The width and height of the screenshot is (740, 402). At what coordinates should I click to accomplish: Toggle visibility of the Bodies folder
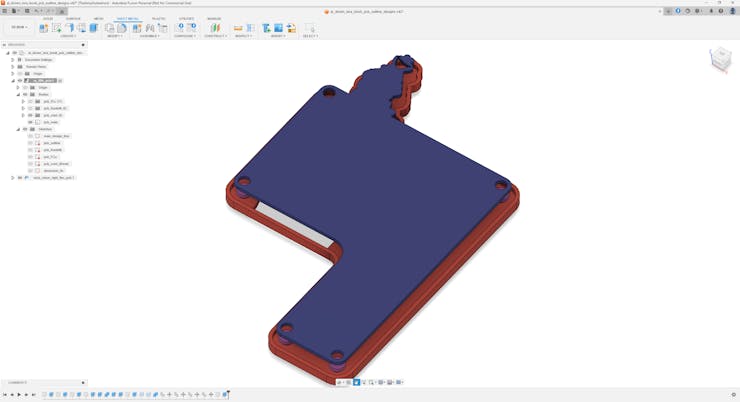pos(24,94)
